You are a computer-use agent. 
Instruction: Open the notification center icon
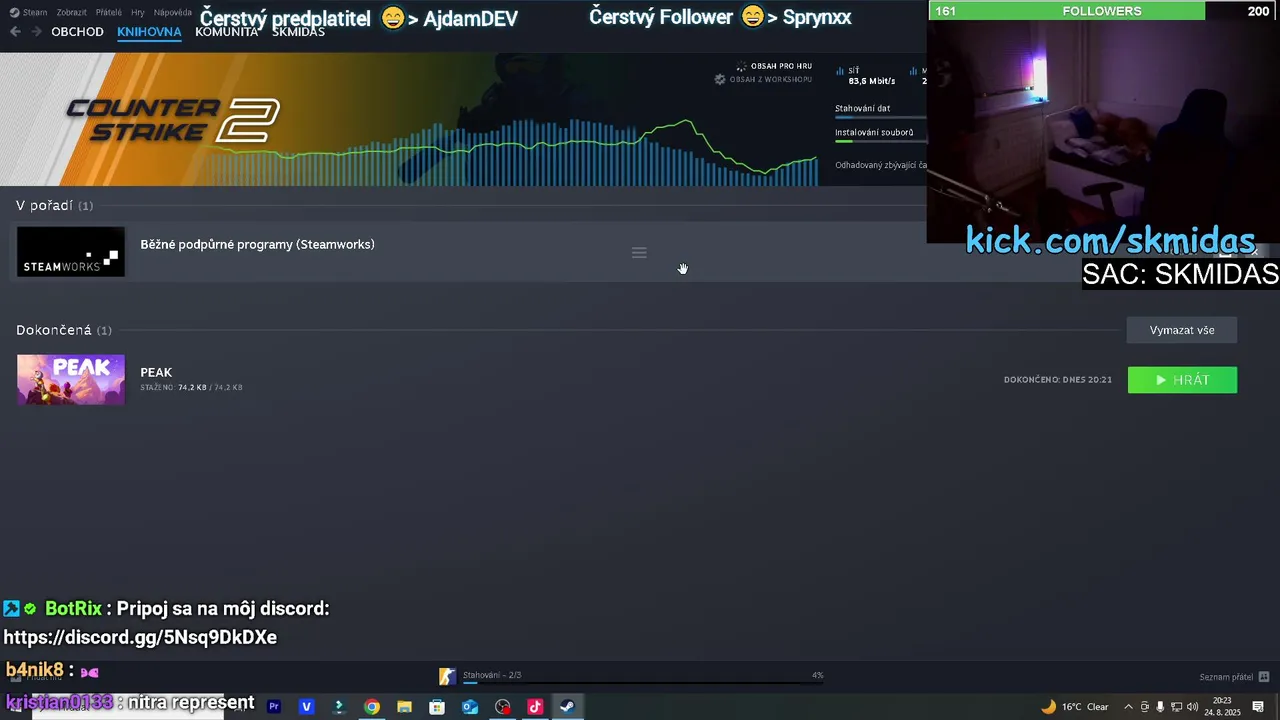click(1258, 707)
